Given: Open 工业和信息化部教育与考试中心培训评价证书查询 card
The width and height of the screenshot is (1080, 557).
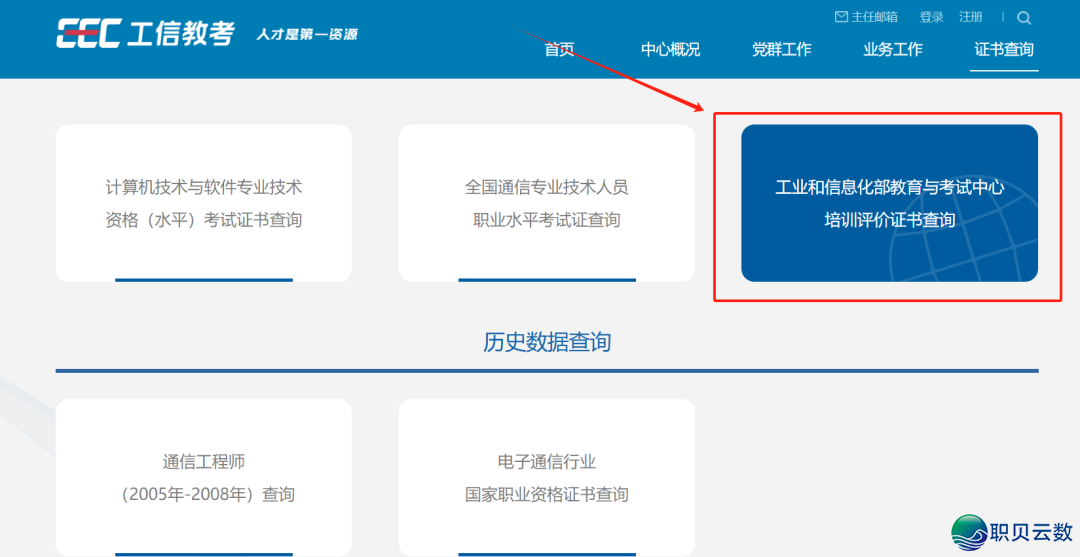Looking at the screenshot, I should click(x=890, y=203).
